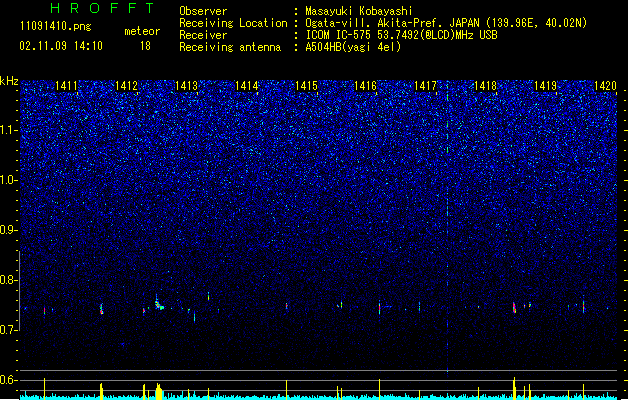Click the HROFFT title text
The height and width of the screenshot is (400, 629).
point(103,8)
